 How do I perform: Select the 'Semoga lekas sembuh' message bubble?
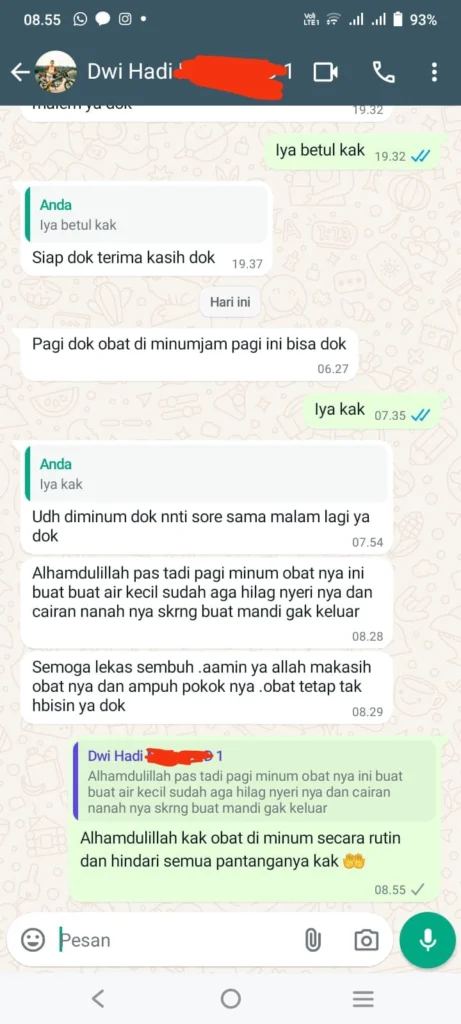[x=206, y=688]
